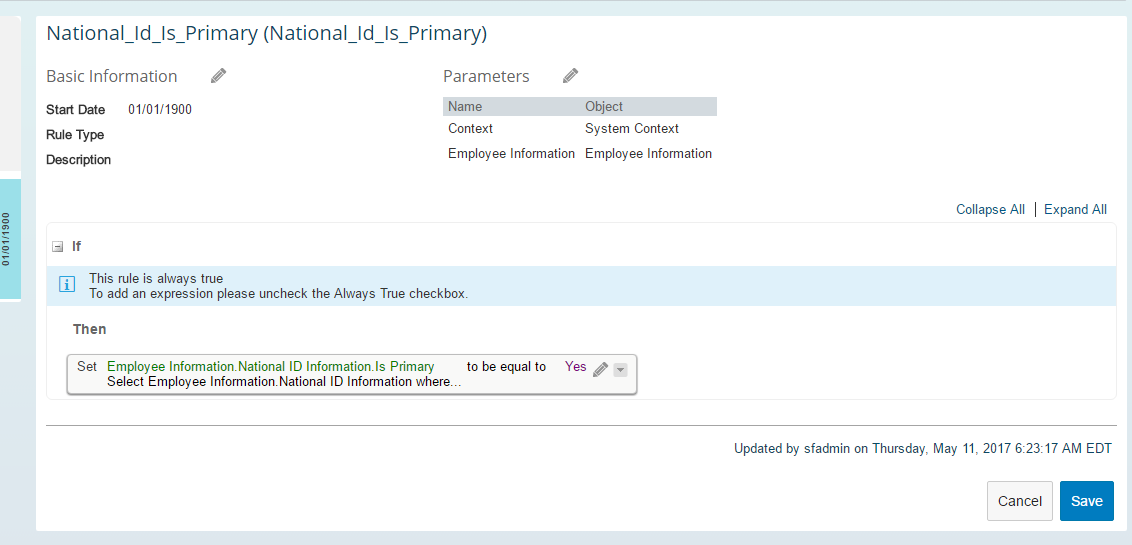1132x545 pixels.
Task: Click the Then section label
Action: pyautogui.click(x=90, y=329)
